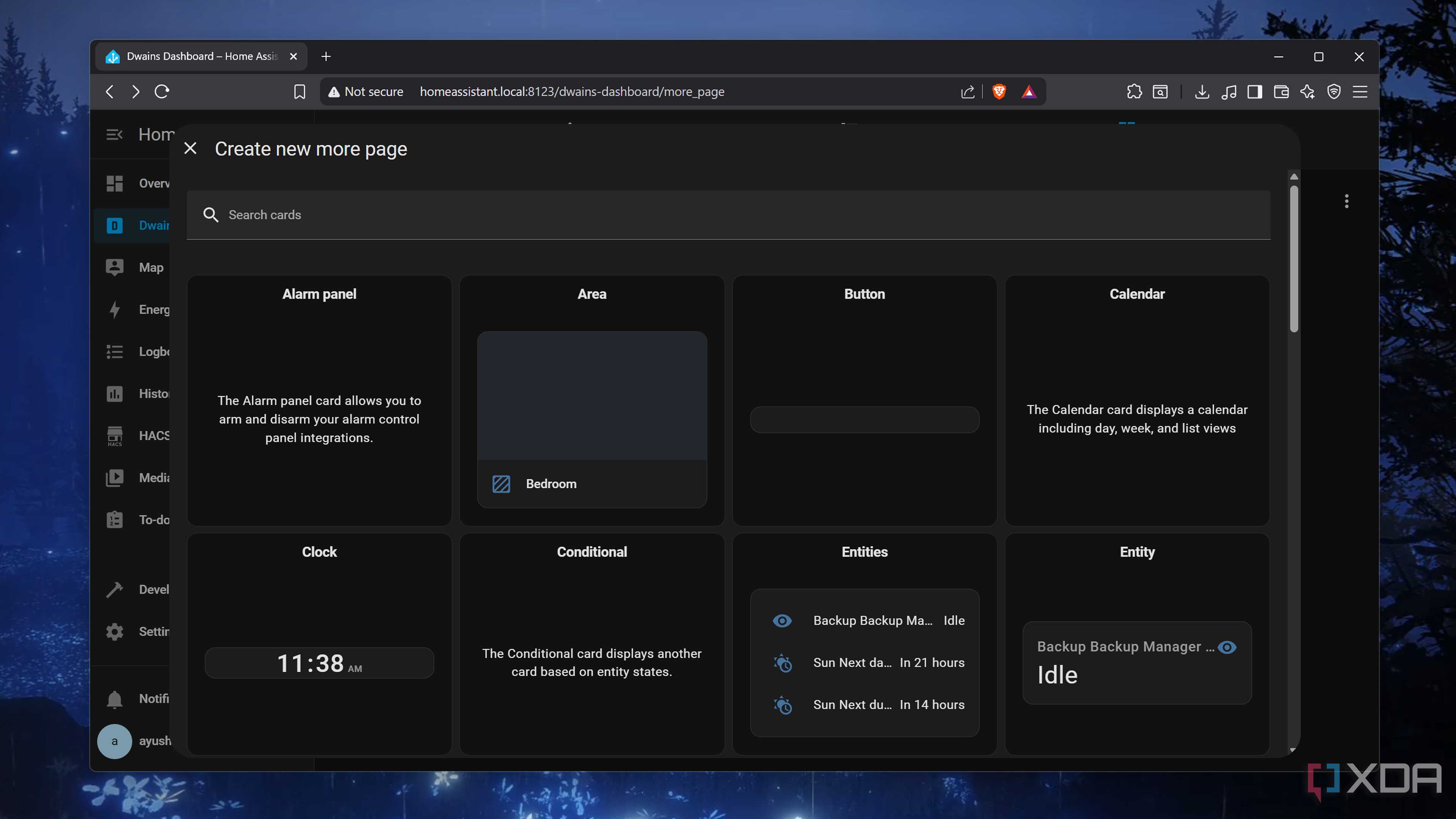Open Brave Rewards triangle icon
Image resolution: width=1456 pixels, height=819 pixels.
(1029, 91)
